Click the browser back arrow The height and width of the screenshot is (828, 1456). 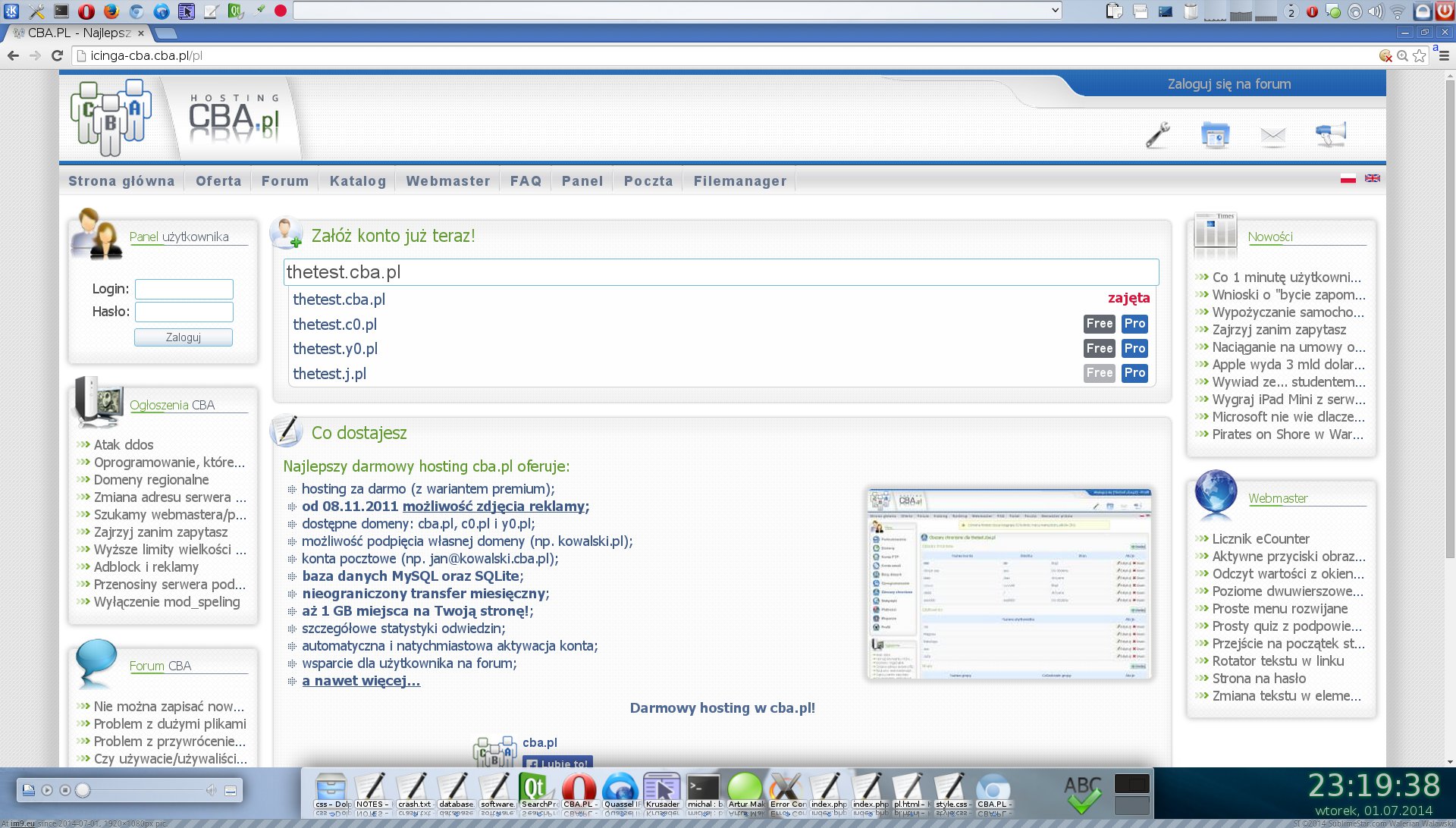pos(13,55)
